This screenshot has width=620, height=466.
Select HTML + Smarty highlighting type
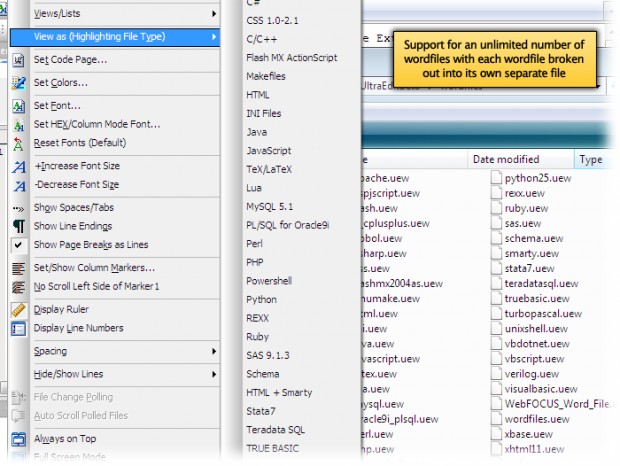click(x=279, y=392)
